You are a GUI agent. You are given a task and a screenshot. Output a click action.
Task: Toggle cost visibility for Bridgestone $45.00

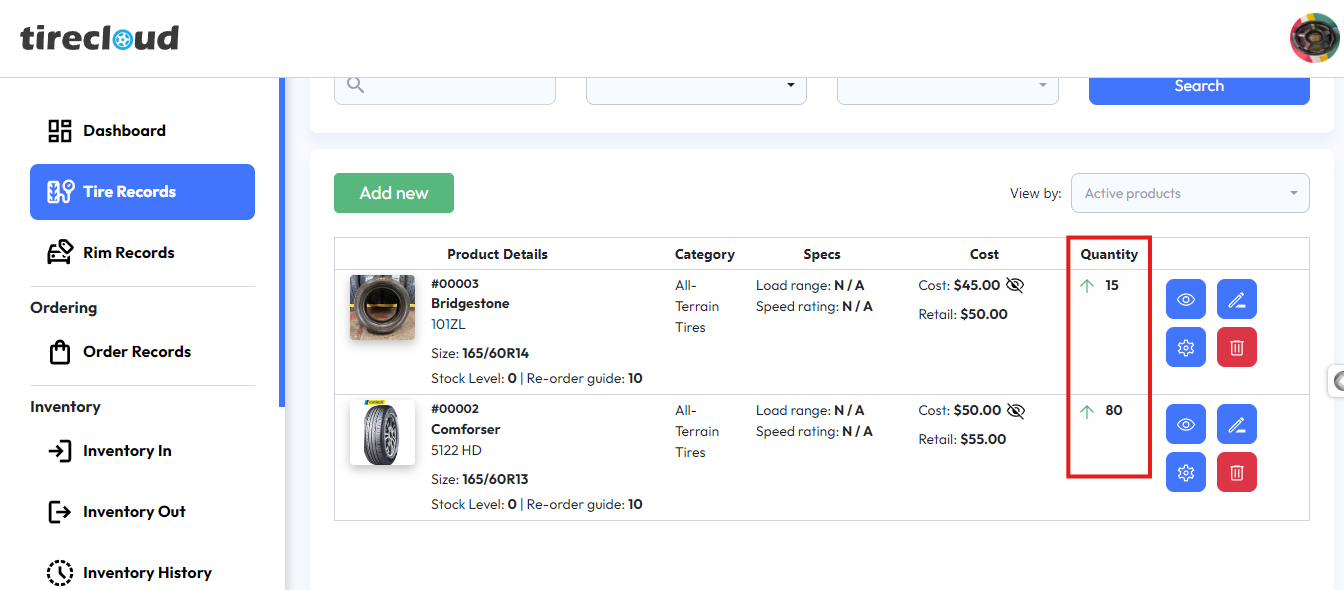1015,286
